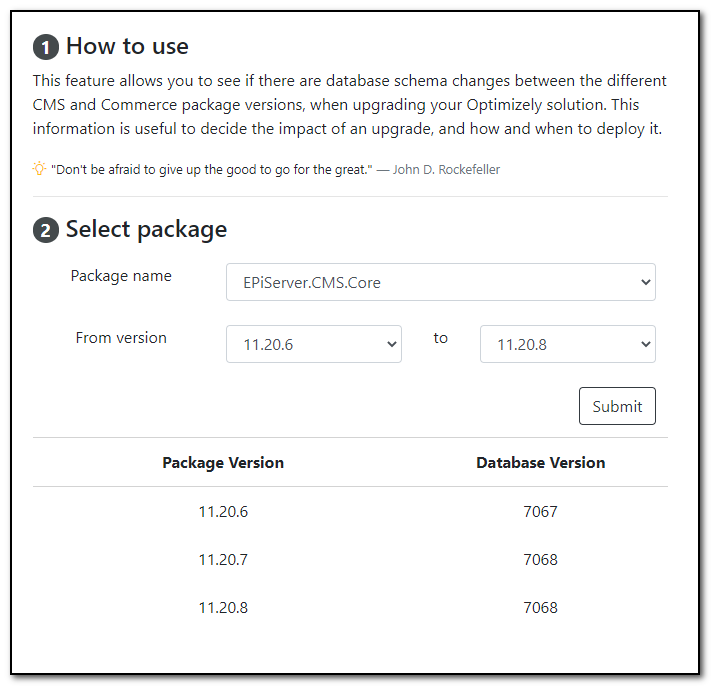Click the Package Version column header
The height and width of the screenshot is (686, 711).
point(223,463)
